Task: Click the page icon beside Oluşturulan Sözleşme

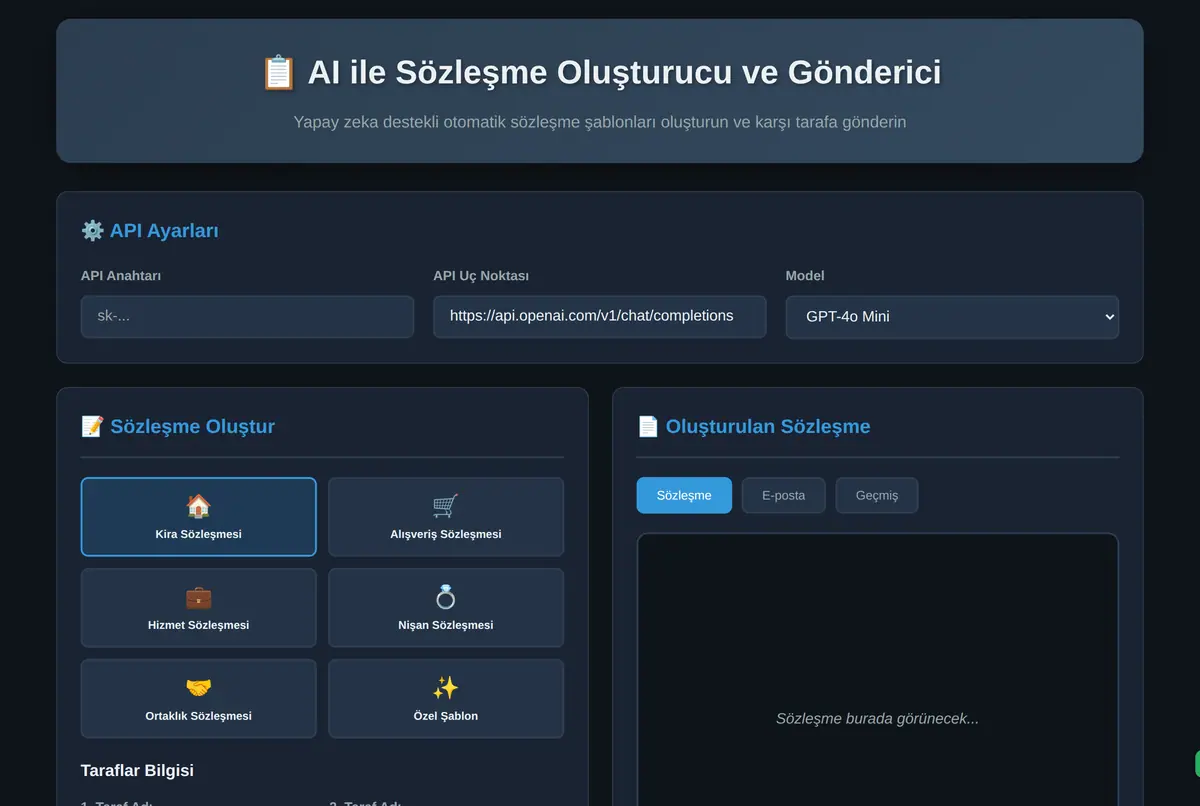Action: click(x=648, y=427)
